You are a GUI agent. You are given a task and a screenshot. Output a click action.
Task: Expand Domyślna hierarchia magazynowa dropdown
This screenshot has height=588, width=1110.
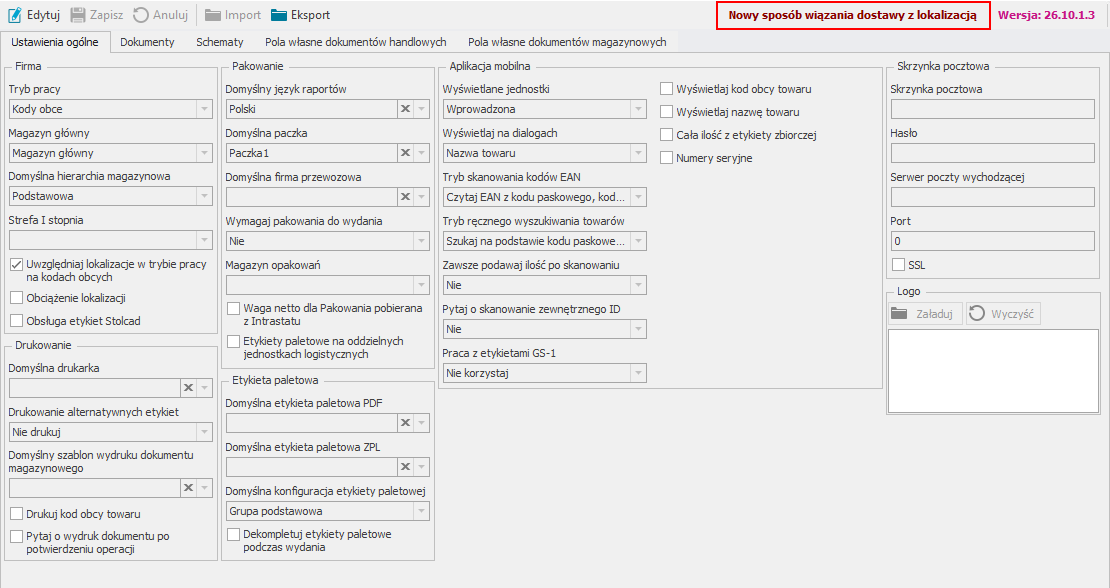pyautogui.click(x=205, y=196)
